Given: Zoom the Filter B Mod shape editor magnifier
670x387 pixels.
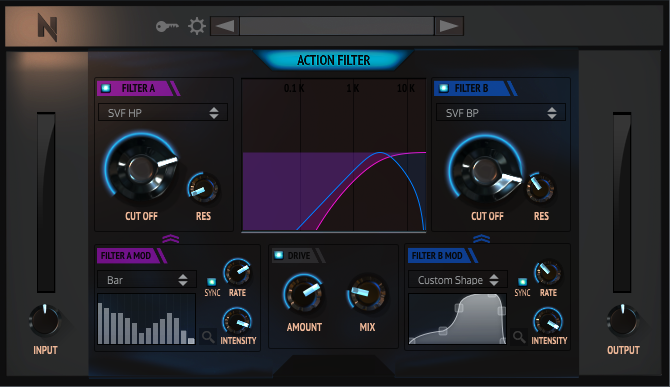Looking at the screenshot, I should (519, 337).
